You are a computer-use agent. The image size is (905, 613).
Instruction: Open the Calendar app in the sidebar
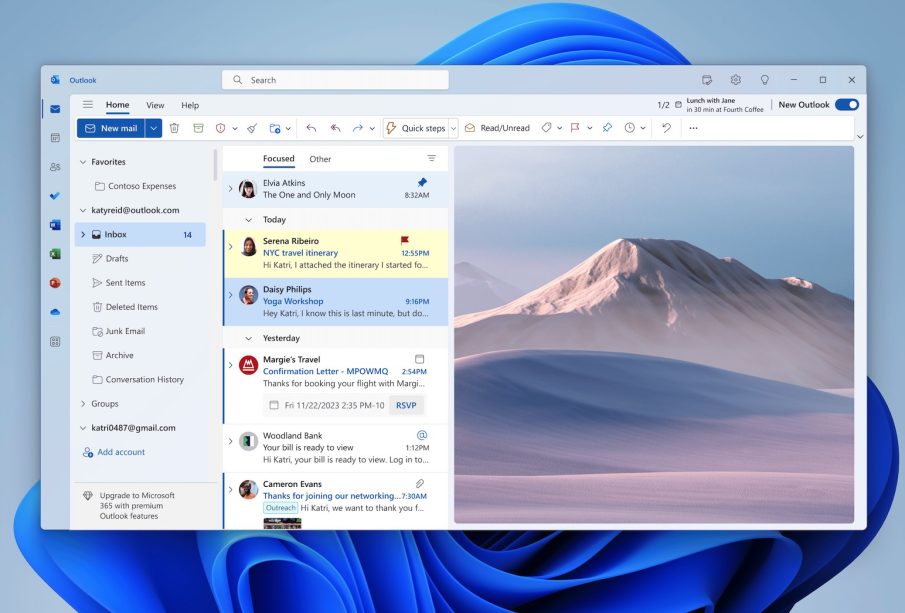click(x=55, y=138)
